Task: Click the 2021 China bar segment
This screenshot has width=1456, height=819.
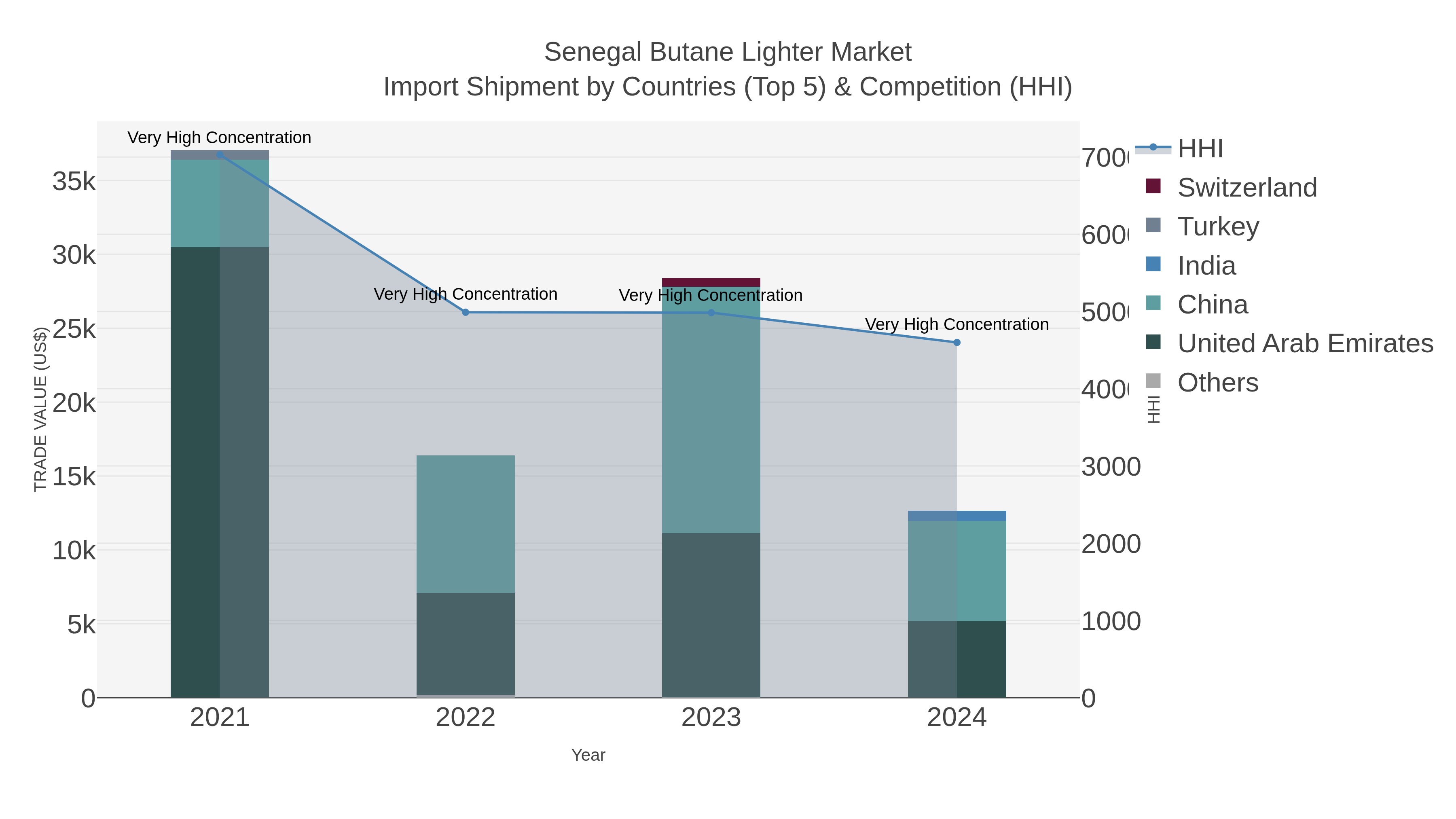Action: coord(220,203)
